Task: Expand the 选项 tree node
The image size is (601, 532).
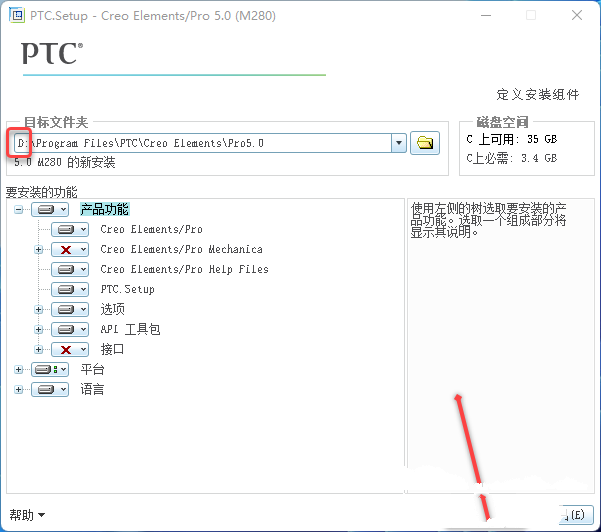Action: (x=38, y=309)
